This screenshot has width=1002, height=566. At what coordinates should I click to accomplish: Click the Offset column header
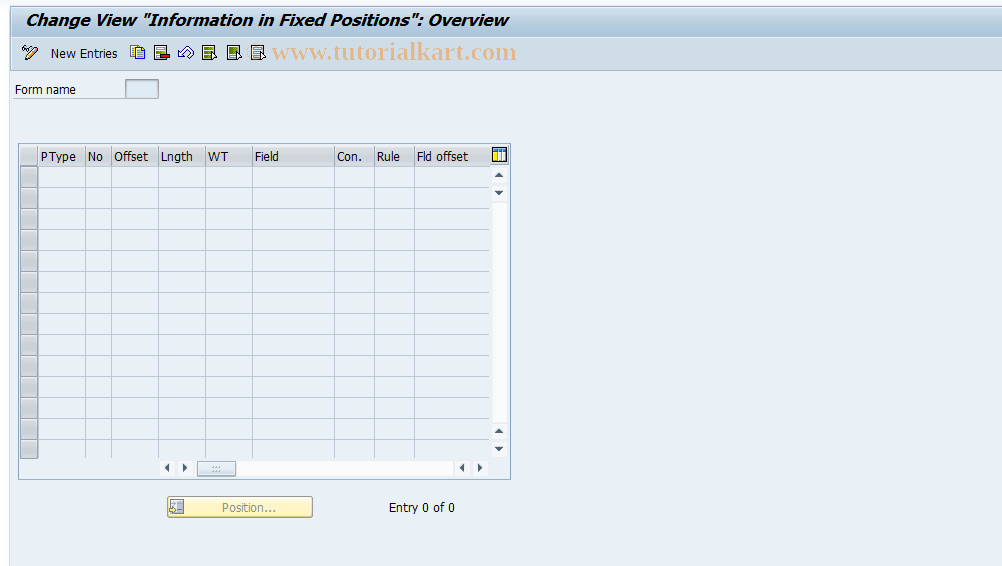click(x=135, y=157)
